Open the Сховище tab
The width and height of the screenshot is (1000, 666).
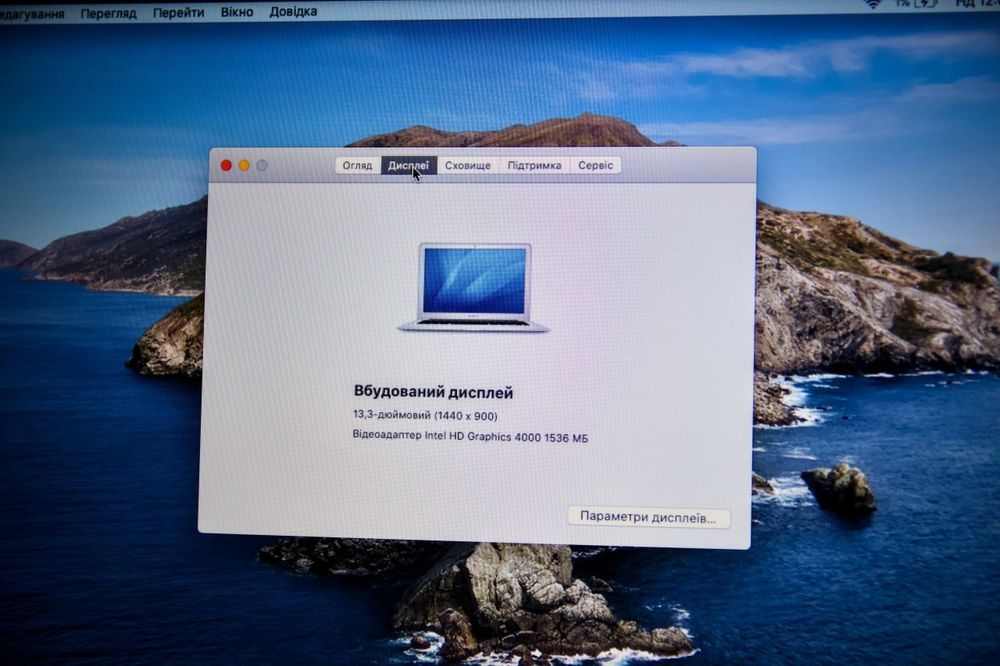(x=467, y=165)
